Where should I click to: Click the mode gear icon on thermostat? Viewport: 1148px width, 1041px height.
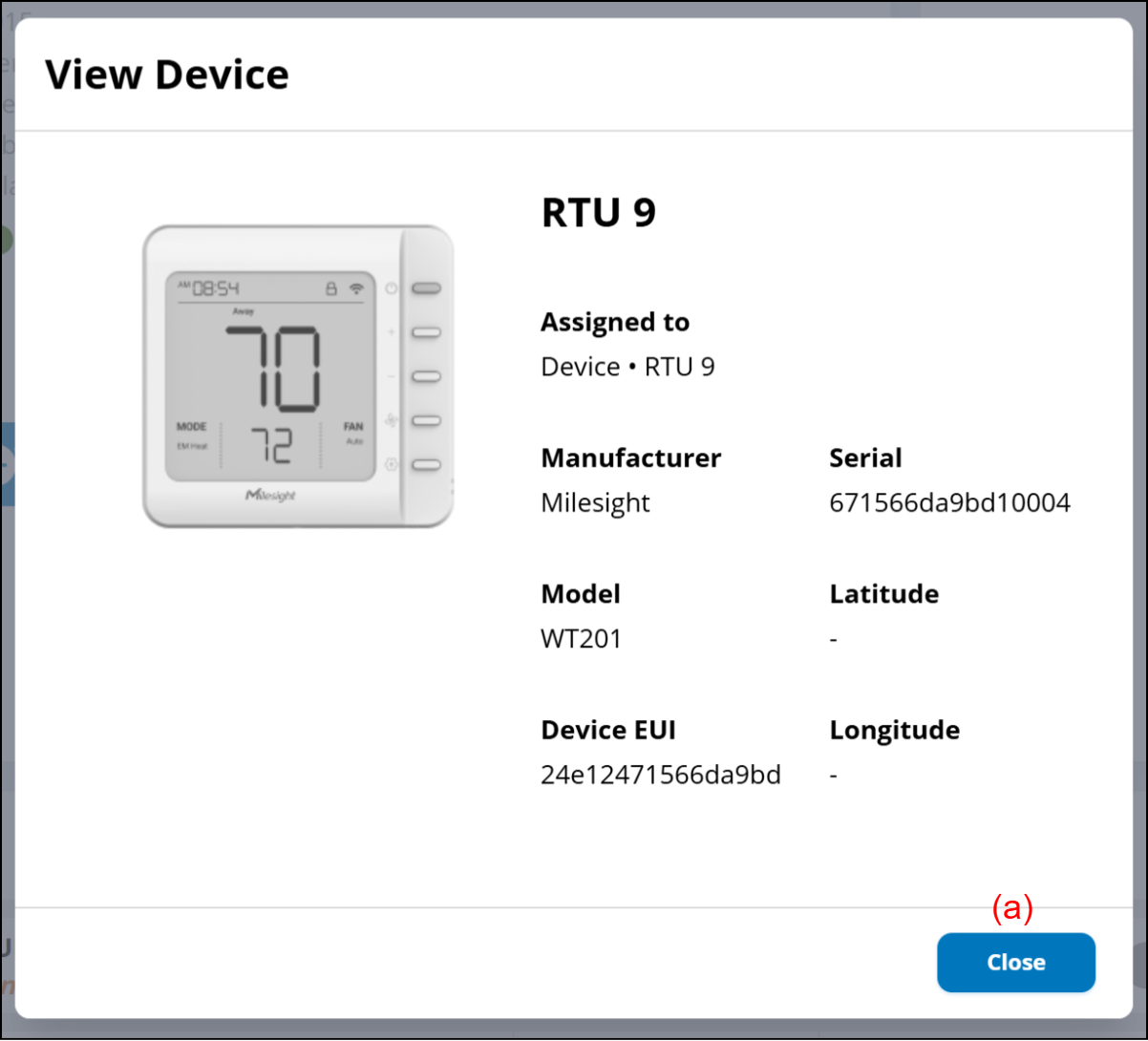pos(392,465)
